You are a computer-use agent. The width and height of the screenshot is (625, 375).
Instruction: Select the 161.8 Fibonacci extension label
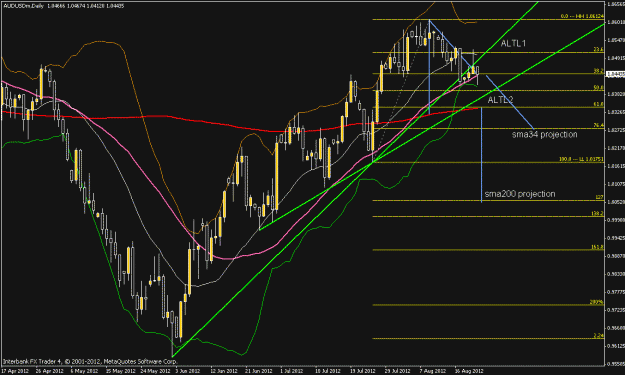tap(597, 247)
